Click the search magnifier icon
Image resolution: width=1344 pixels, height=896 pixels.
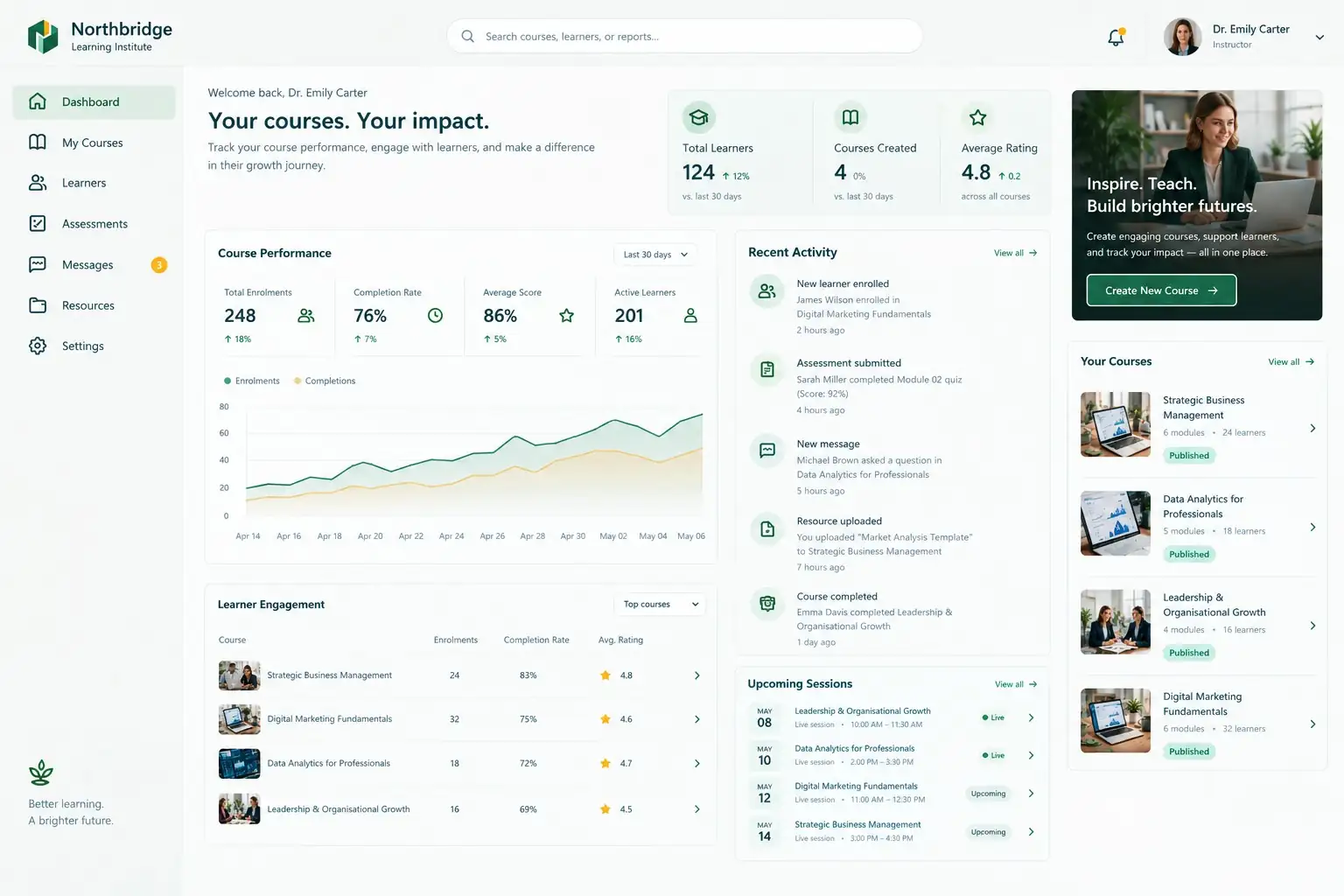tap(467, 37)
